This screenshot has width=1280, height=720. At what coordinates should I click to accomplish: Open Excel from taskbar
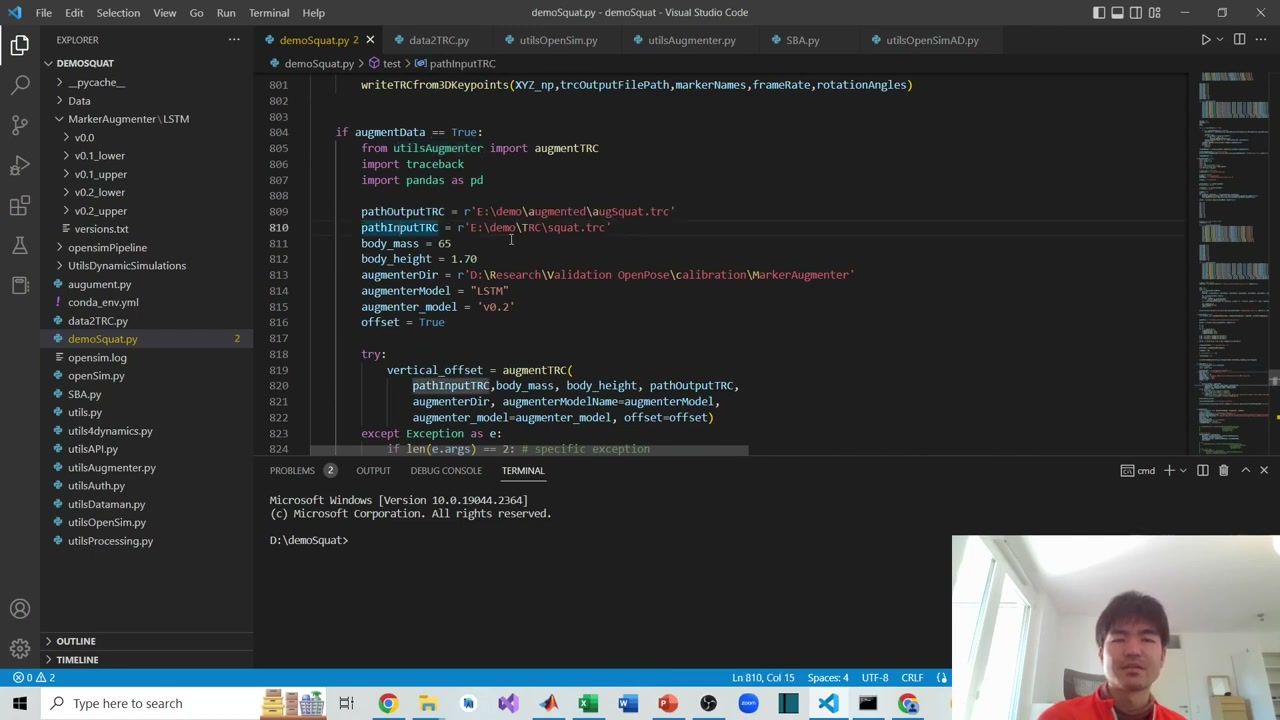pyautogui.click(x=588, y=703)
